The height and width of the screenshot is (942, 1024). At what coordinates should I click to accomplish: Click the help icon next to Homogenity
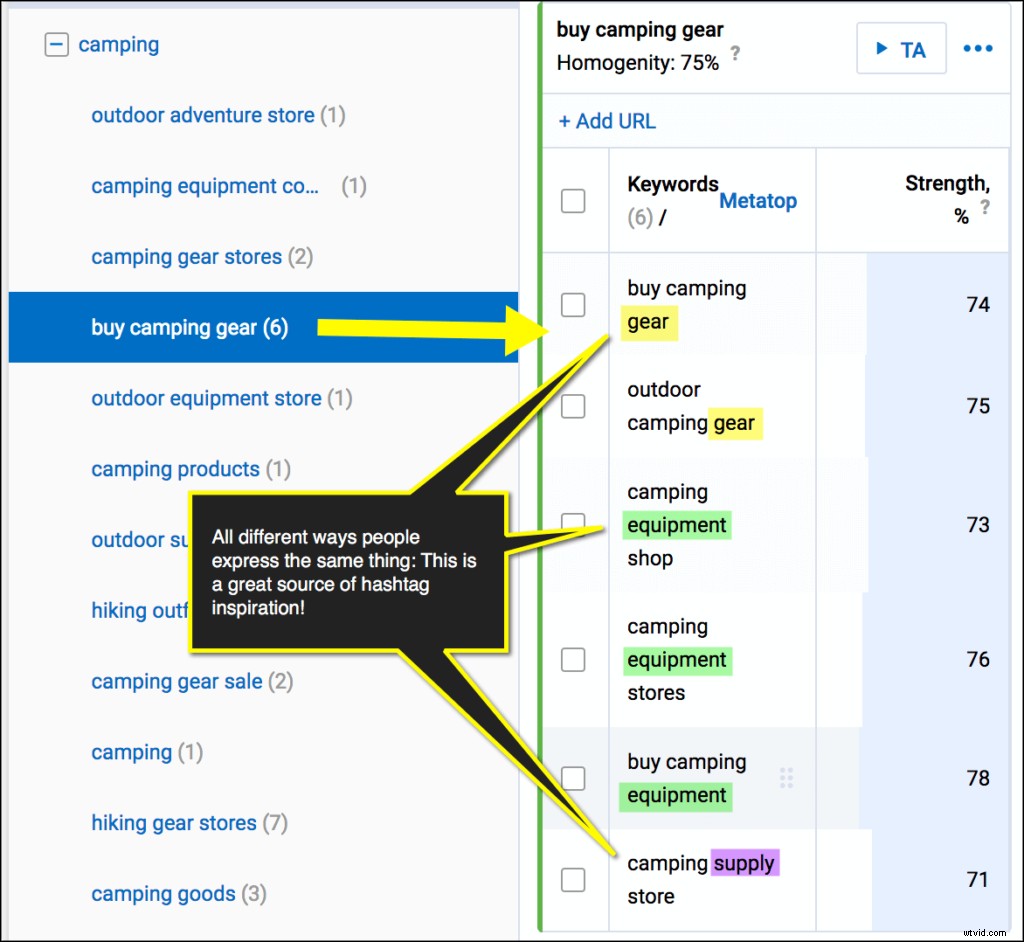[736, 54]
